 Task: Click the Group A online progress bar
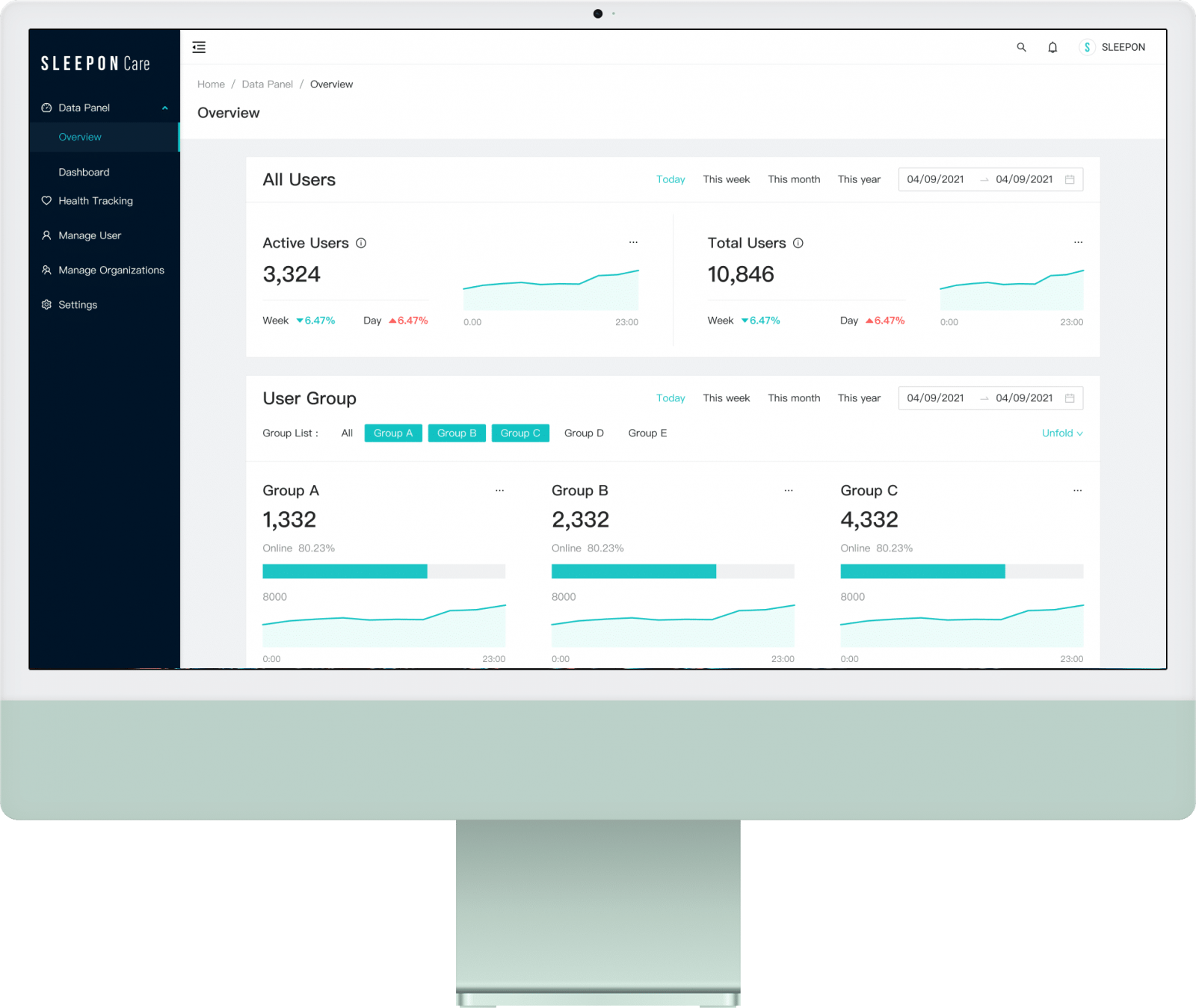point(384,572)
